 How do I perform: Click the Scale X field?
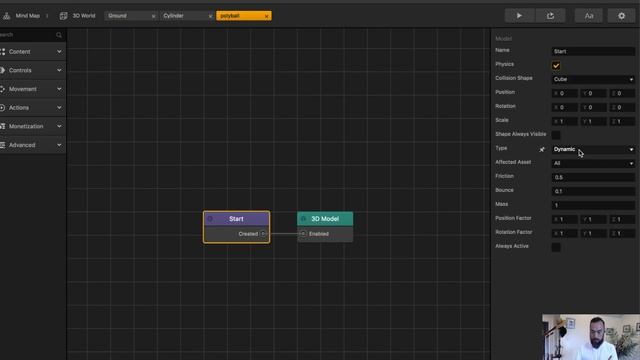(x=565, y=121)
